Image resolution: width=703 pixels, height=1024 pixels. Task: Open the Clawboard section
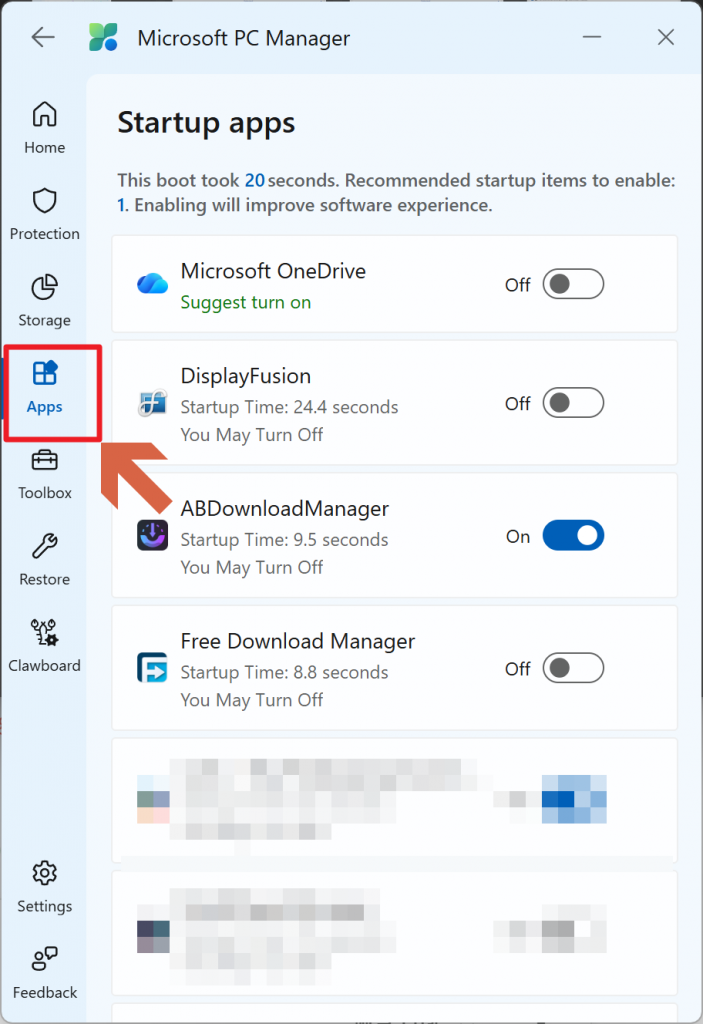[44, 646]
